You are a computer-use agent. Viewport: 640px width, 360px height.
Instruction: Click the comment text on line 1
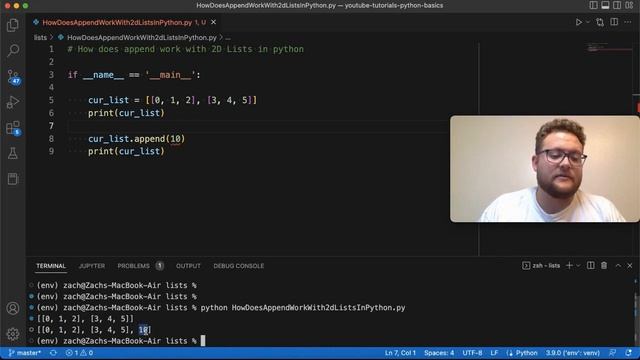185,49
